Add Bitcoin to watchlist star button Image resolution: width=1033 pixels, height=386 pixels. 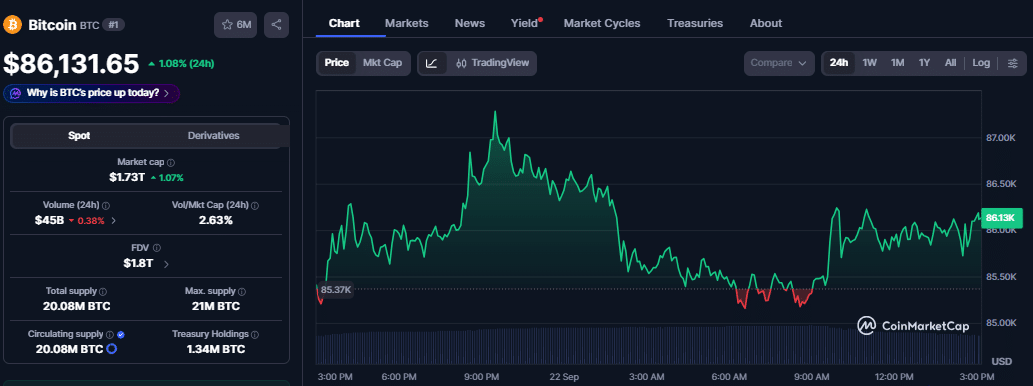[x=236, y=25]
